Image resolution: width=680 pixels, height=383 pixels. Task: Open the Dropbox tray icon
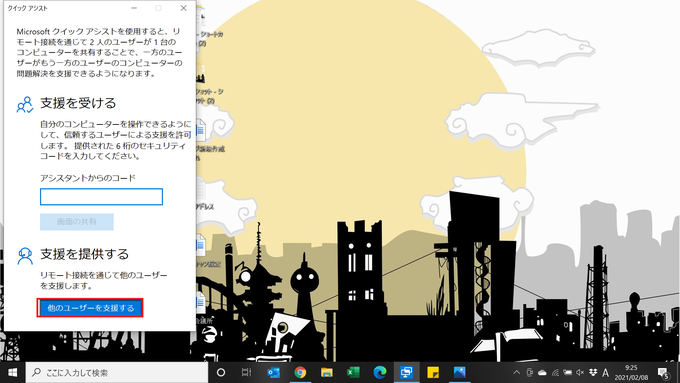coord(593,372)
